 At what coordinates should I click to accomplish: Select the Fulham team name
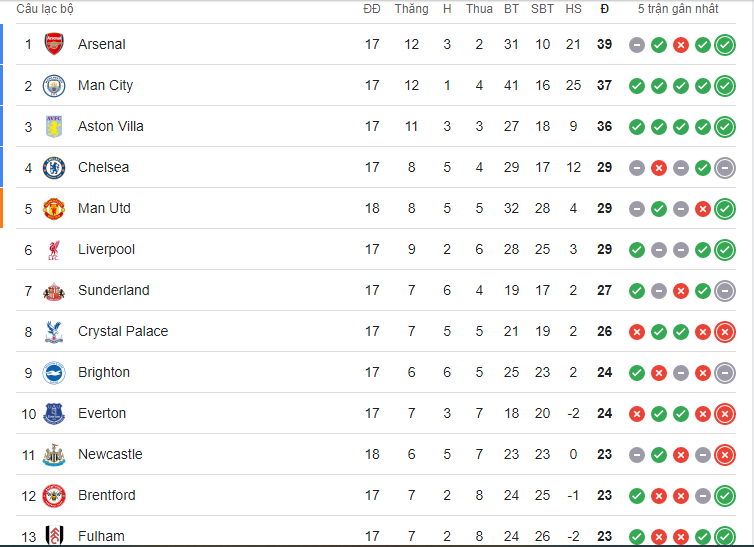pos(101,536)
